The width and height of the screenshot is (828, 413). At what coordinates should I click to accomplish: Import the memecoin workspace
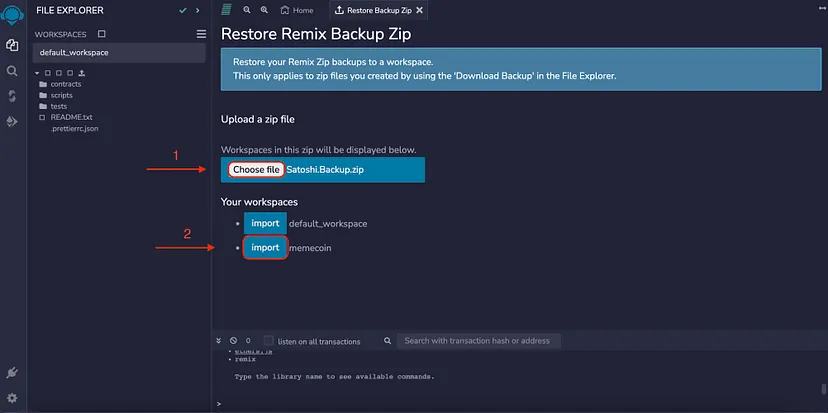point(265,247)
